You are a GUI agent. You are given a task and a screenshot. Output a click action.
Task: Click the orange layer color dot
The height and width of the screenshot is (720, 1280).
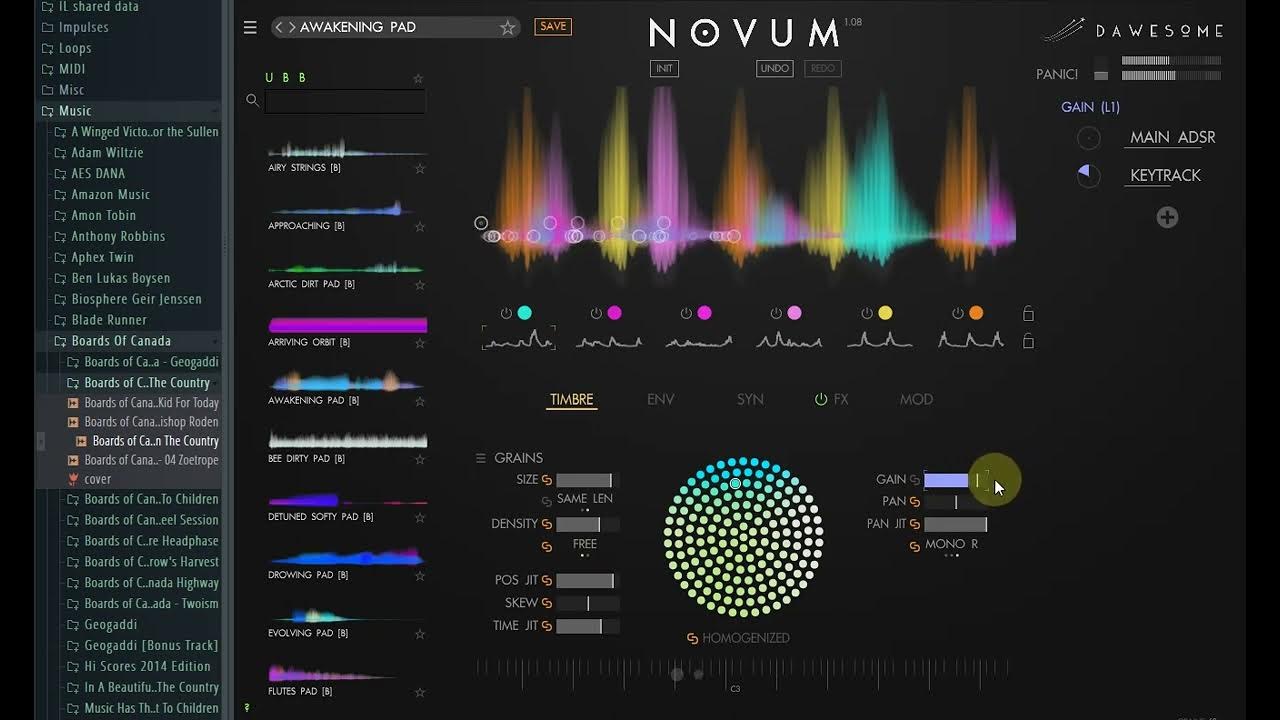(976, 313)
